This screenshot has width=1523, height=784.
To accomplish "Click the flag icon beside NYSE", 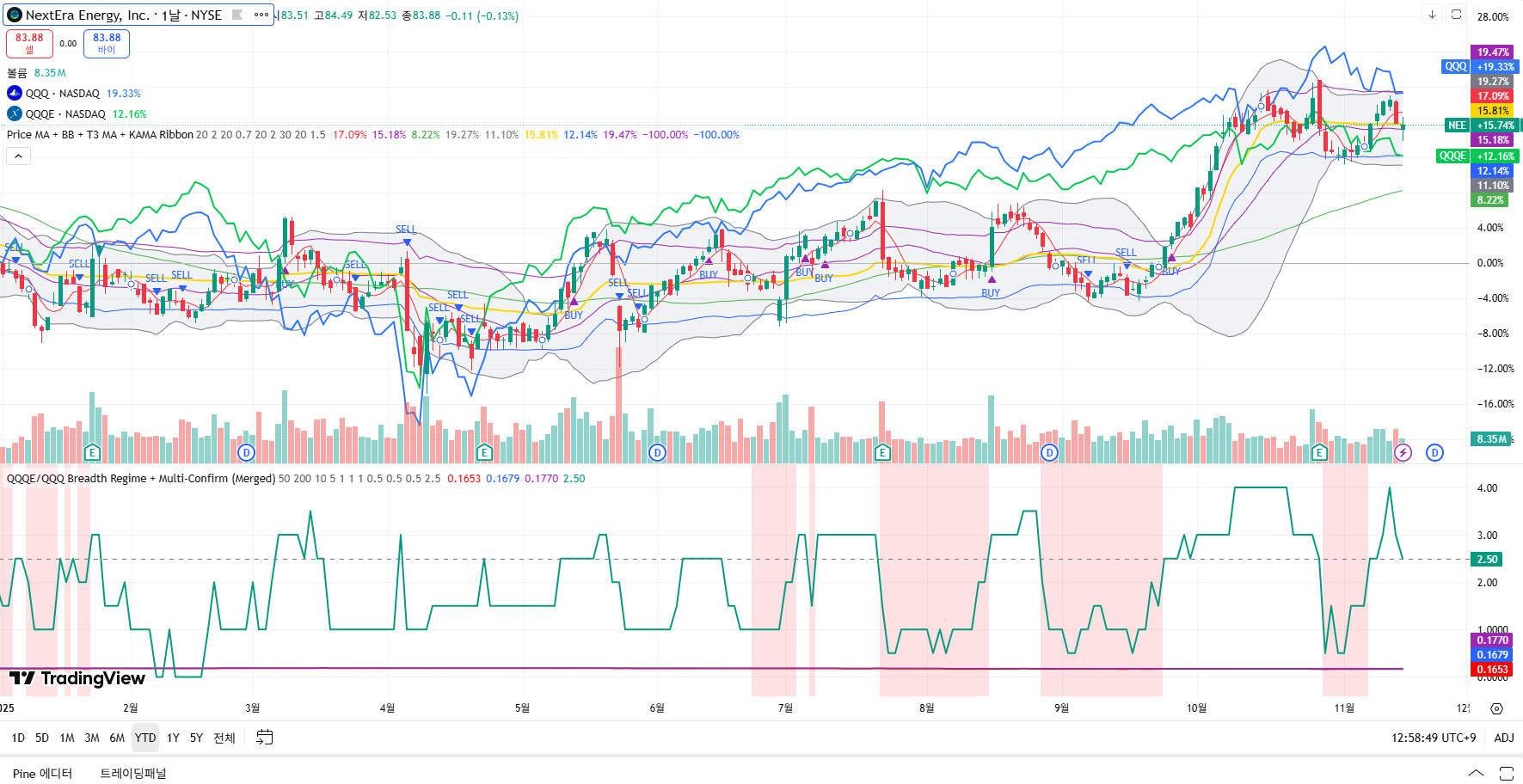I will coord(237,15).
